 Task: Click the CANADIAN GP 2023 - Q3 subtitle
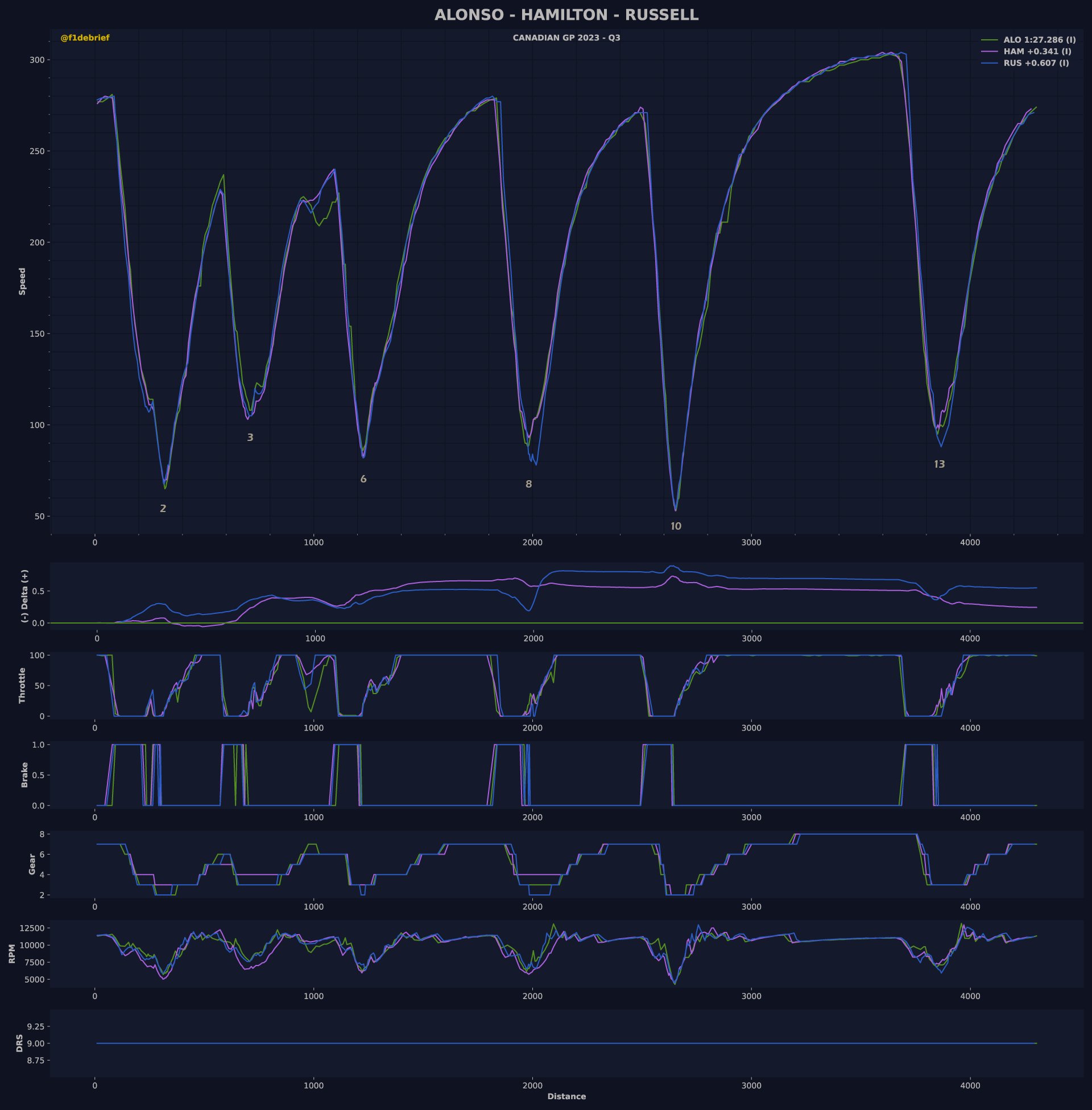click(x=566, y=38)
